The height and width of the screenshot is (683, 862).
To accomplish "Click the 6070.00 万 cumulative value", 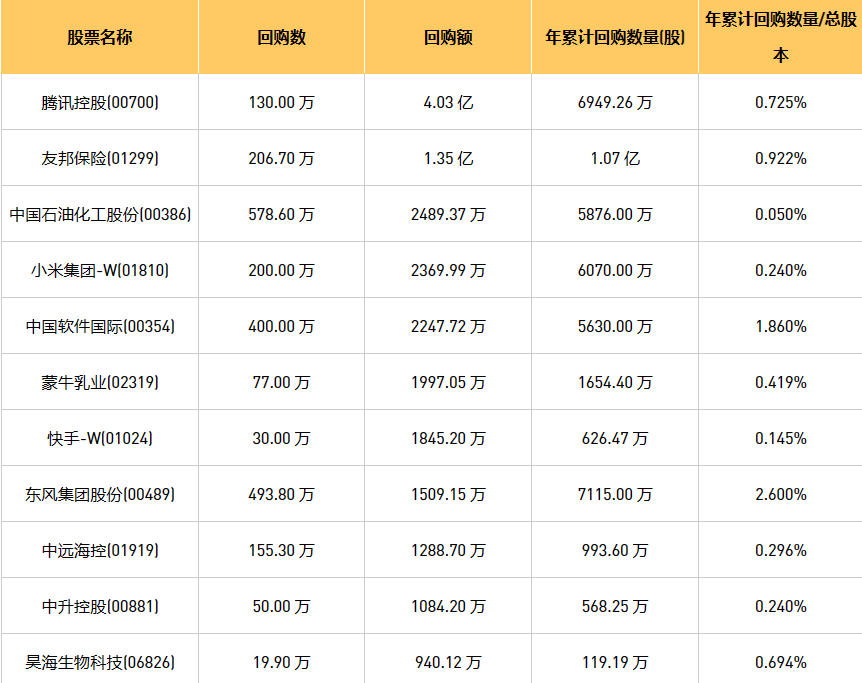I will pyautogui.click(x=615, y=271).
